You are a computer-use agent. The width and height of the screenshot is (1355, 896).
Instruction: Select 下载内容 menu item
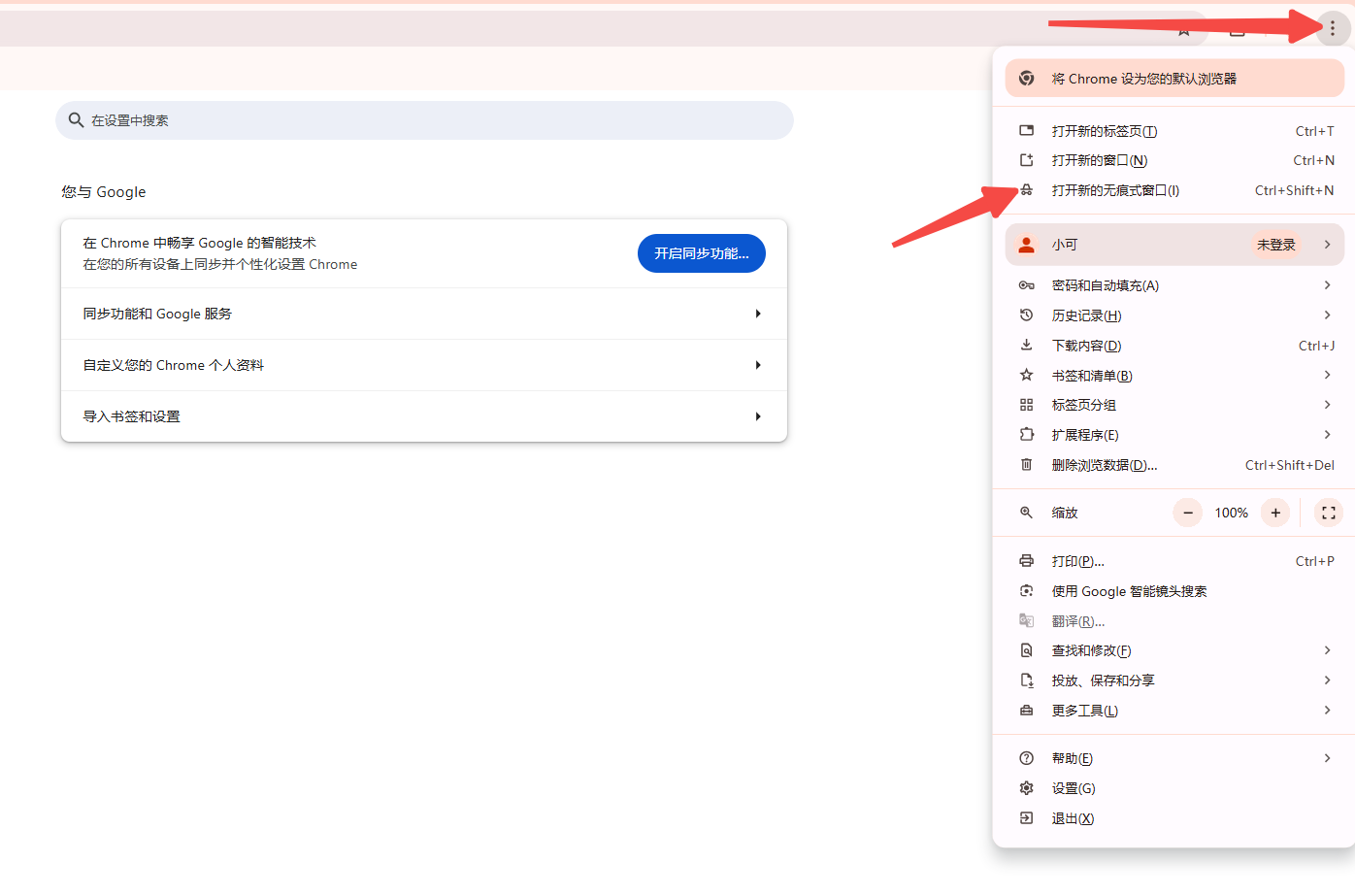[x=1174, y=346]
